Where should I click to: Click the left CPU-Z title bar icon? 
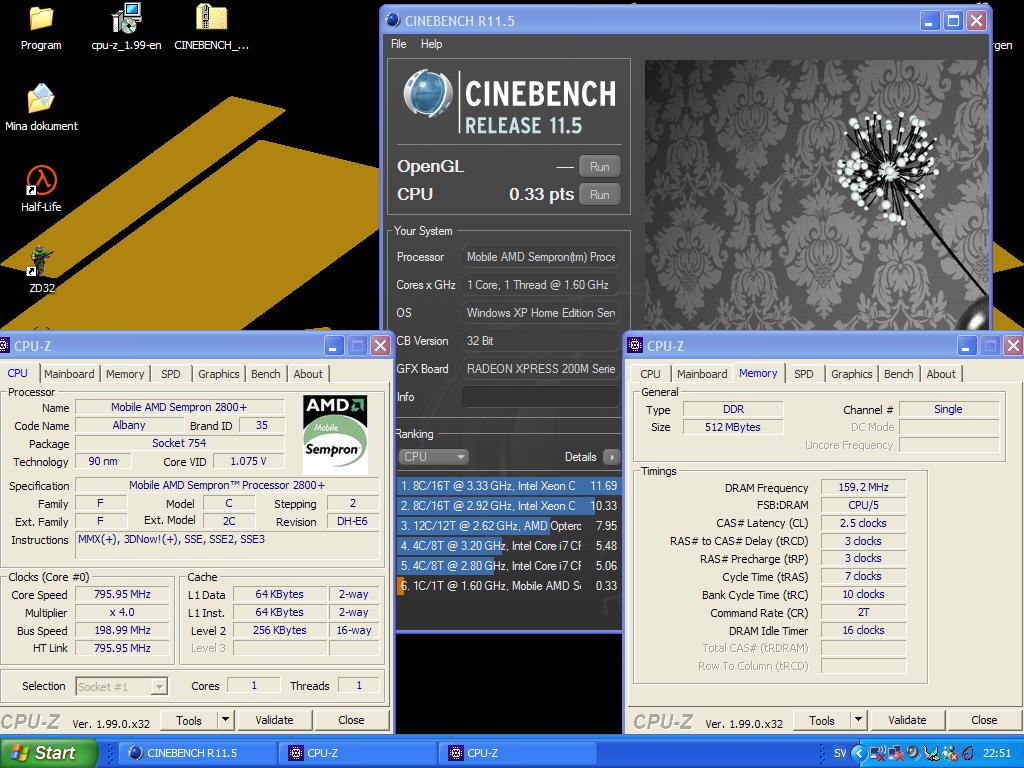(5, 345)
